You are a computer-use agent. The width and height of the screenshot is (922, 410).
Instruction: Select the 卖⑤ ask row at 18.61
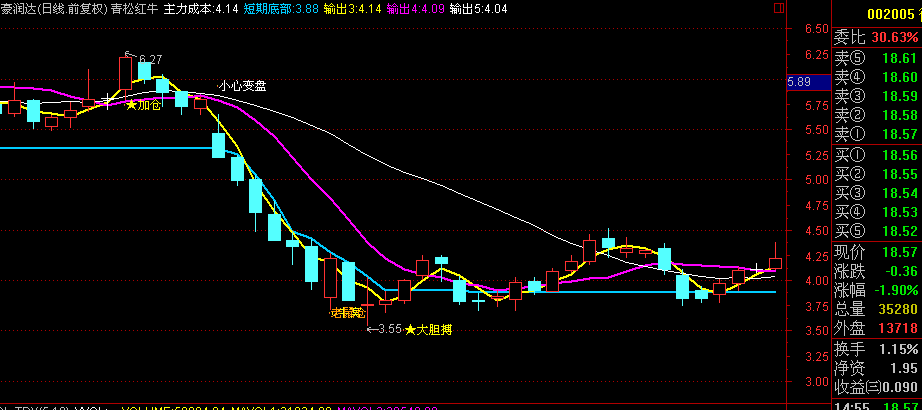877,59
